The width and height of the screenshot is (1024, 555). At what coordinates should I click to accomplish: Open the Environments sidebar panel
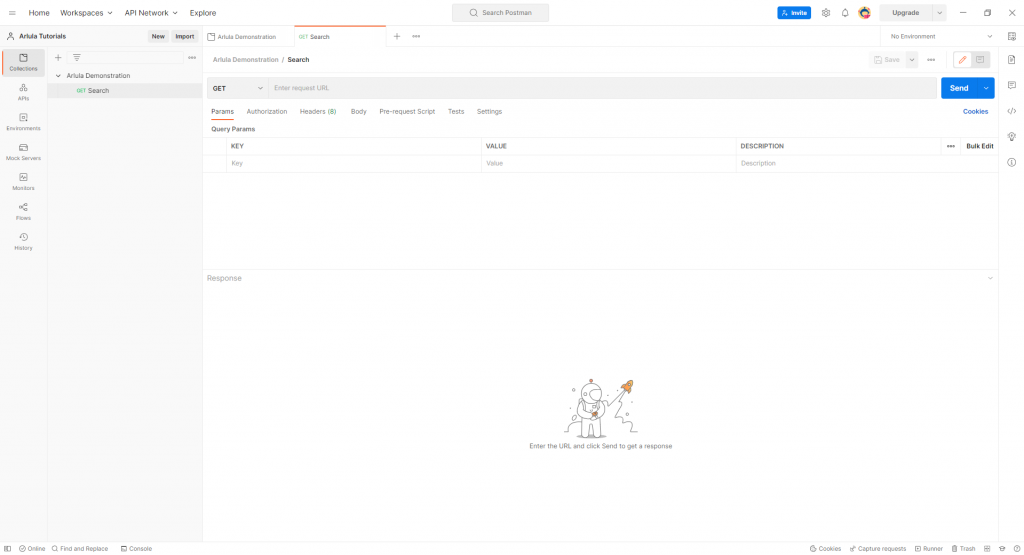(24, 122)
